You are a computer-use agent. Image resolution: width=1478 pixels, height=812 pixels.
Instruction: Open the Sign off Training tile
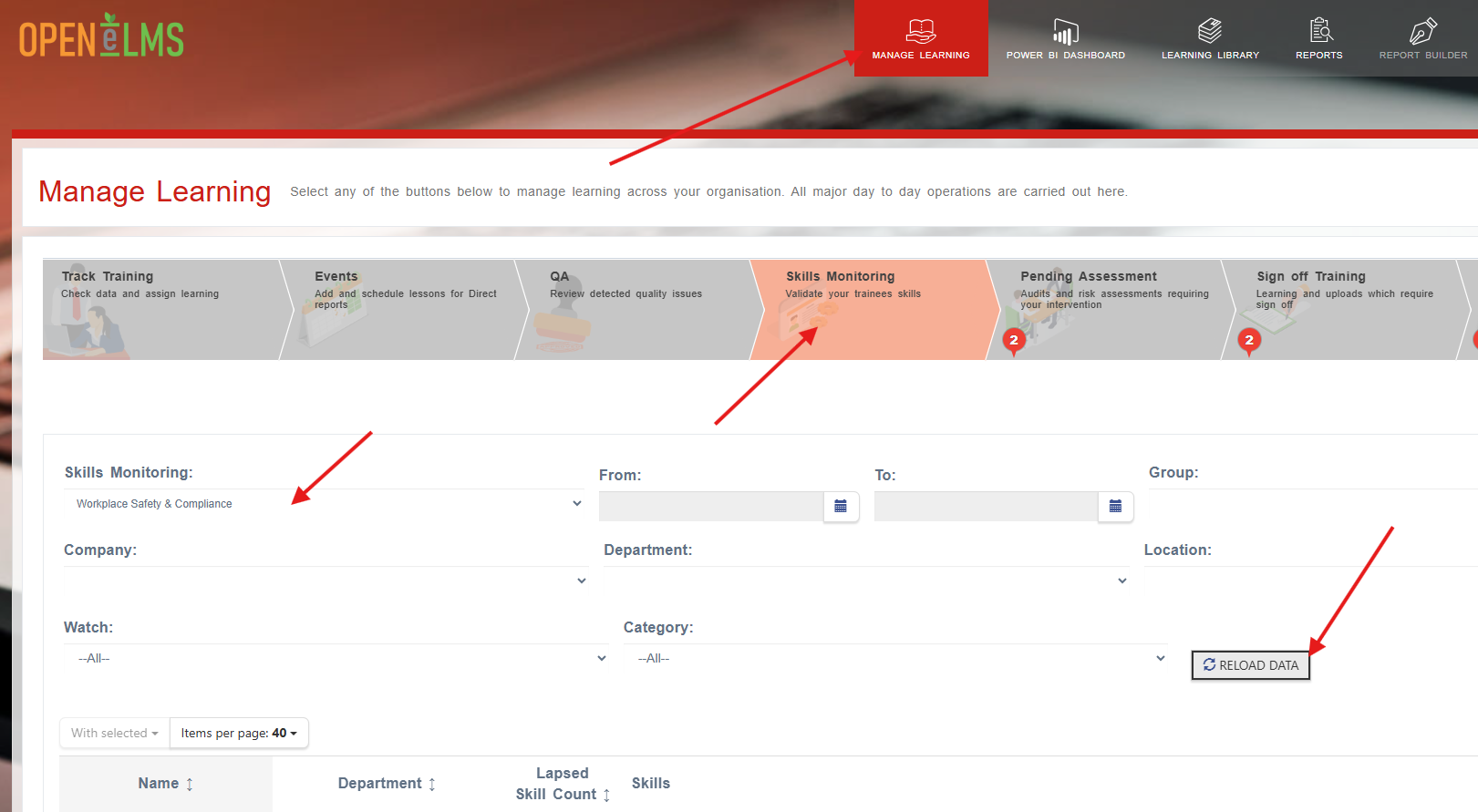(x=1344, y=310)
